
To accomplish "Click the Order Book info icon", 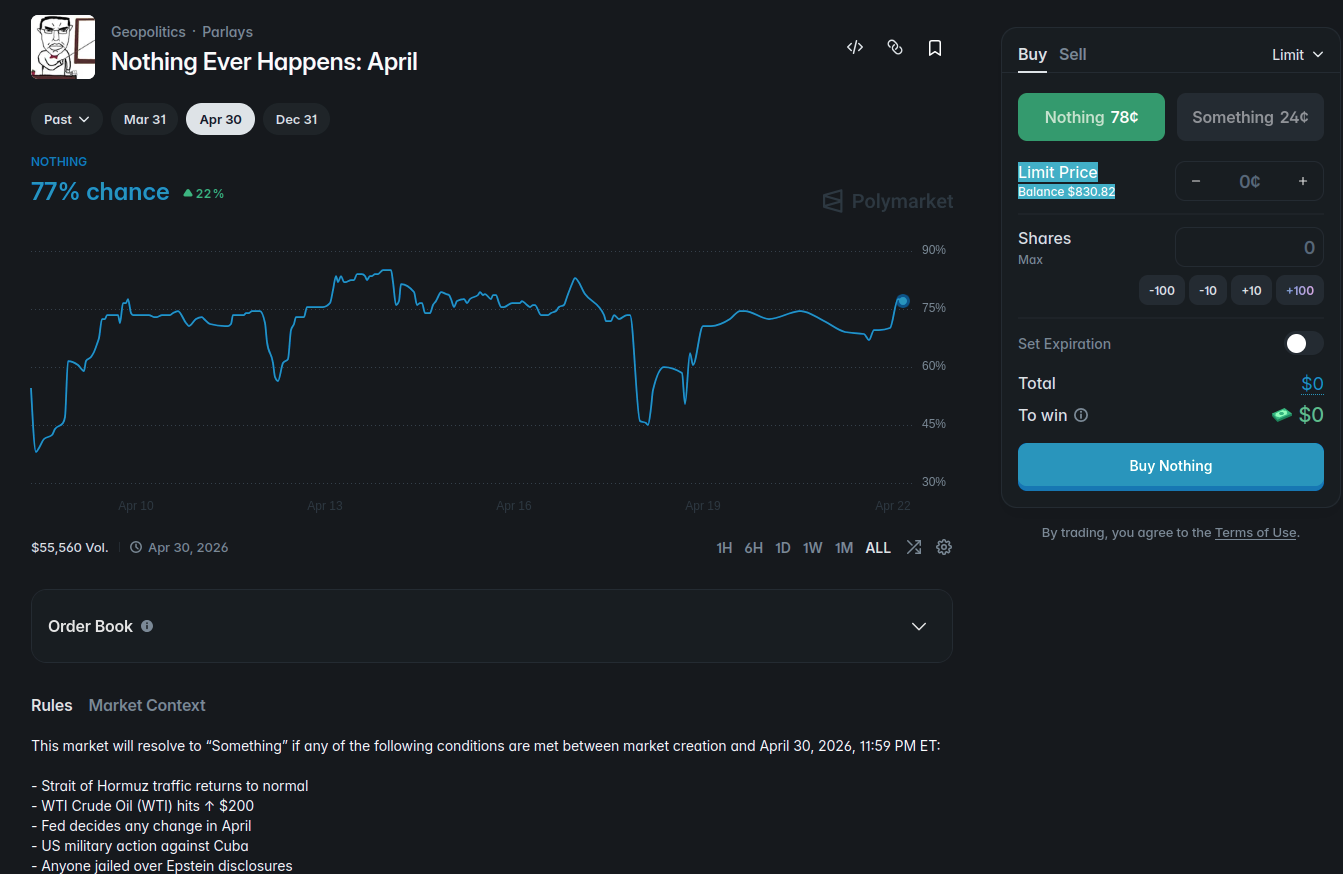I will [x=147, y=626].
